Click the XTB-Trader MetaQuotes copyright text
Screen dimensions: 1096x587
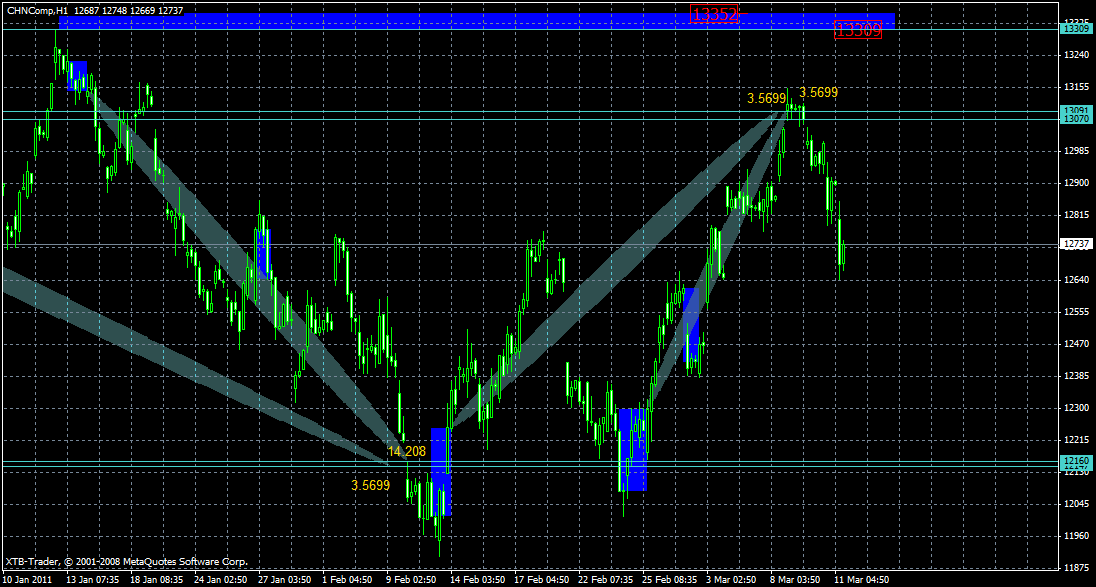127,562
